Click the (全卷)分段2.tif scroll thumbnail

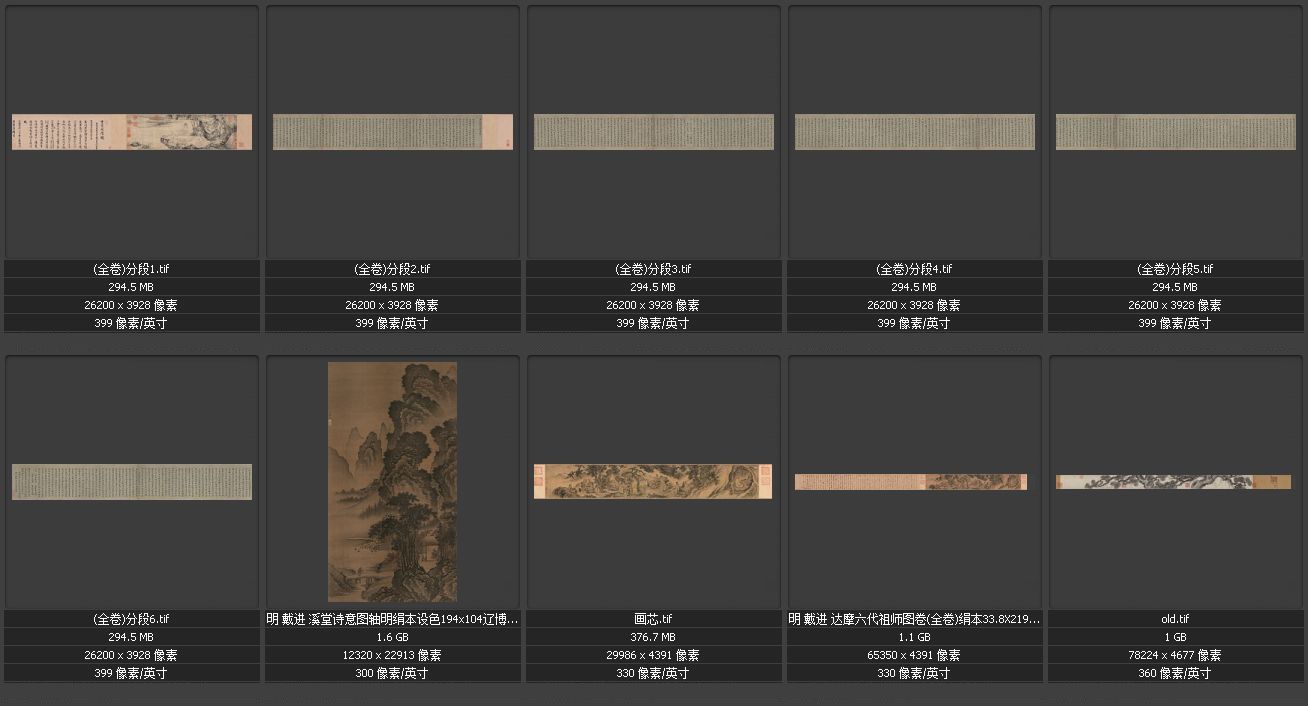[x=393, y=132]
